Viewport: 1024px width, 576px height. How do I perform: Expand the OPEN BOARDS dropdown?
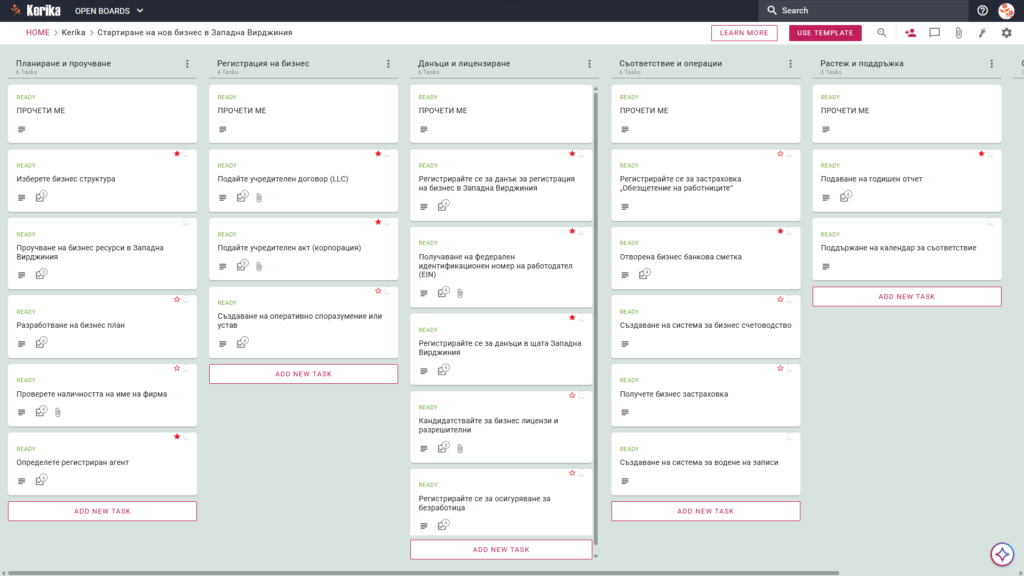coord(109,10)
